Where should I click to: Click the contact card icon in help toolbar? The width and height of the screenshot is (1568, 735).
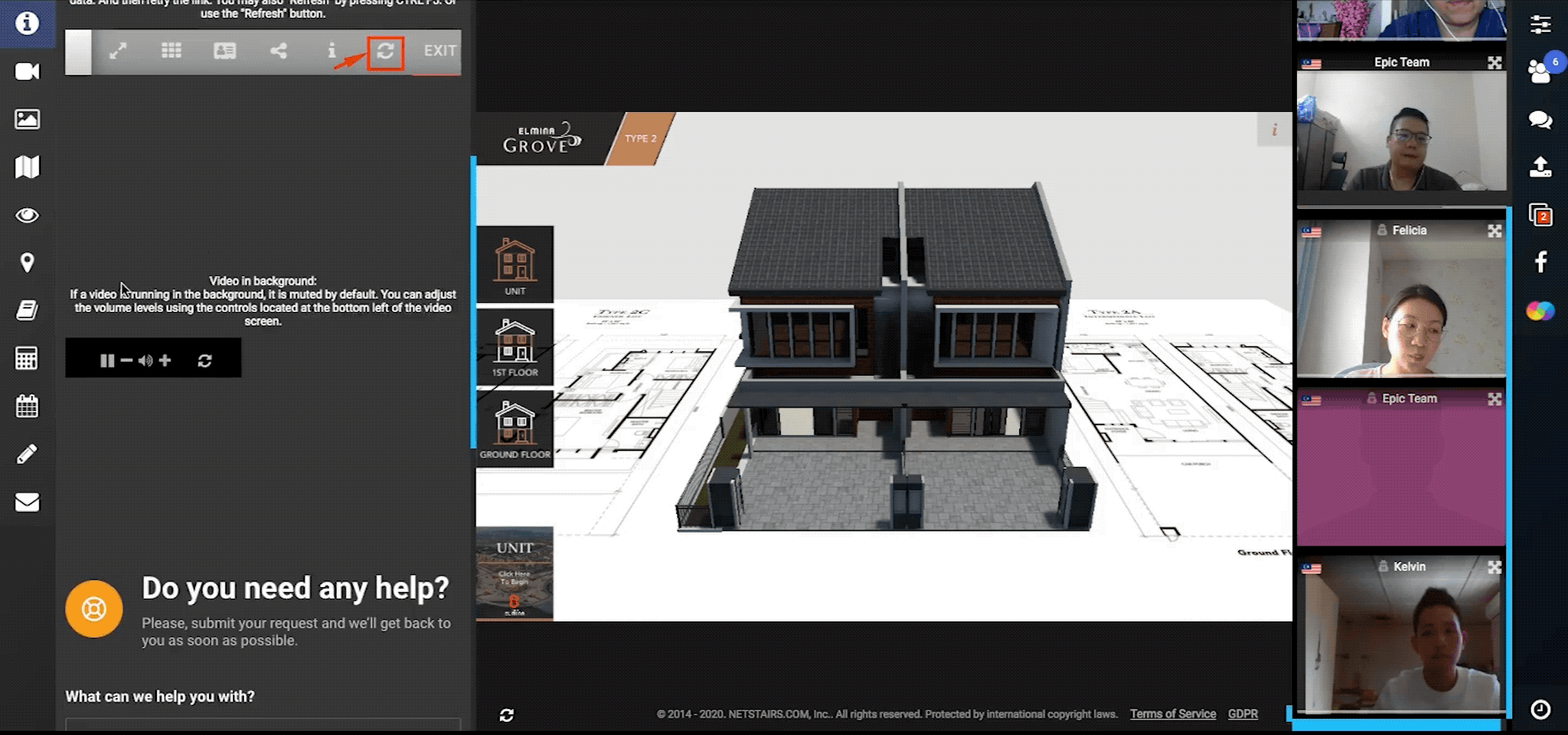225,51
